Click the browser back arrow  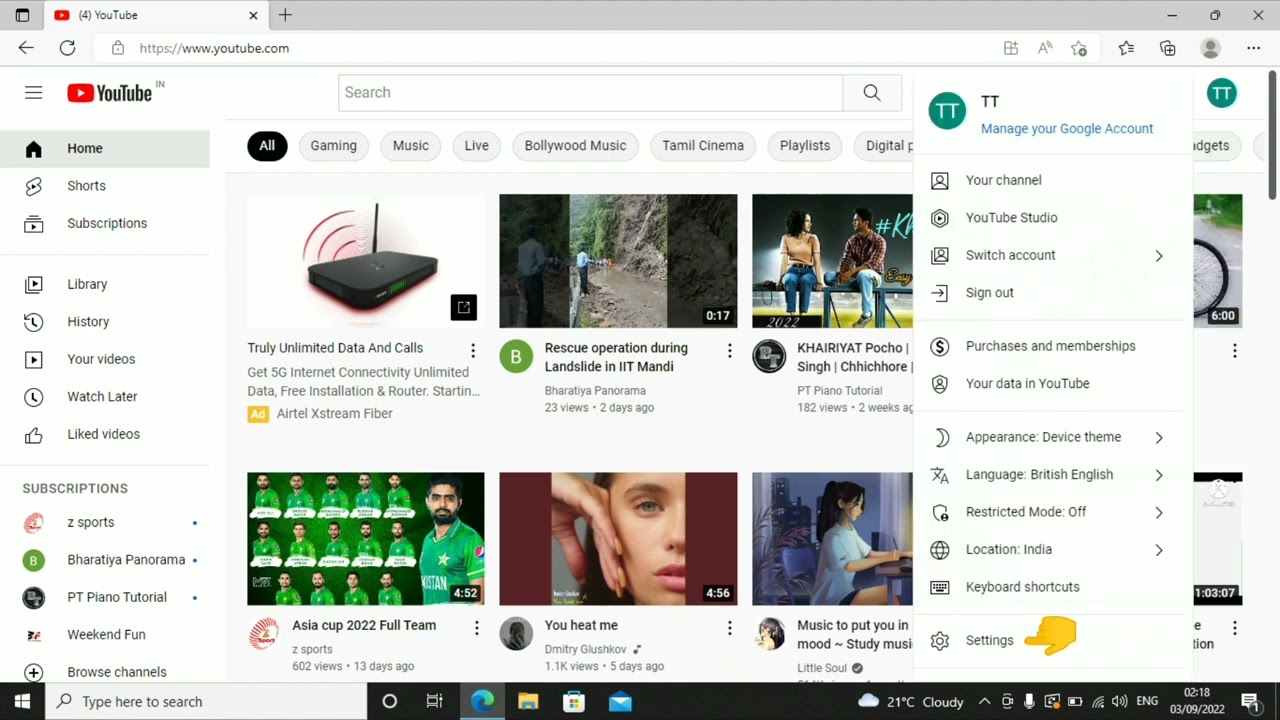point(26,48)
